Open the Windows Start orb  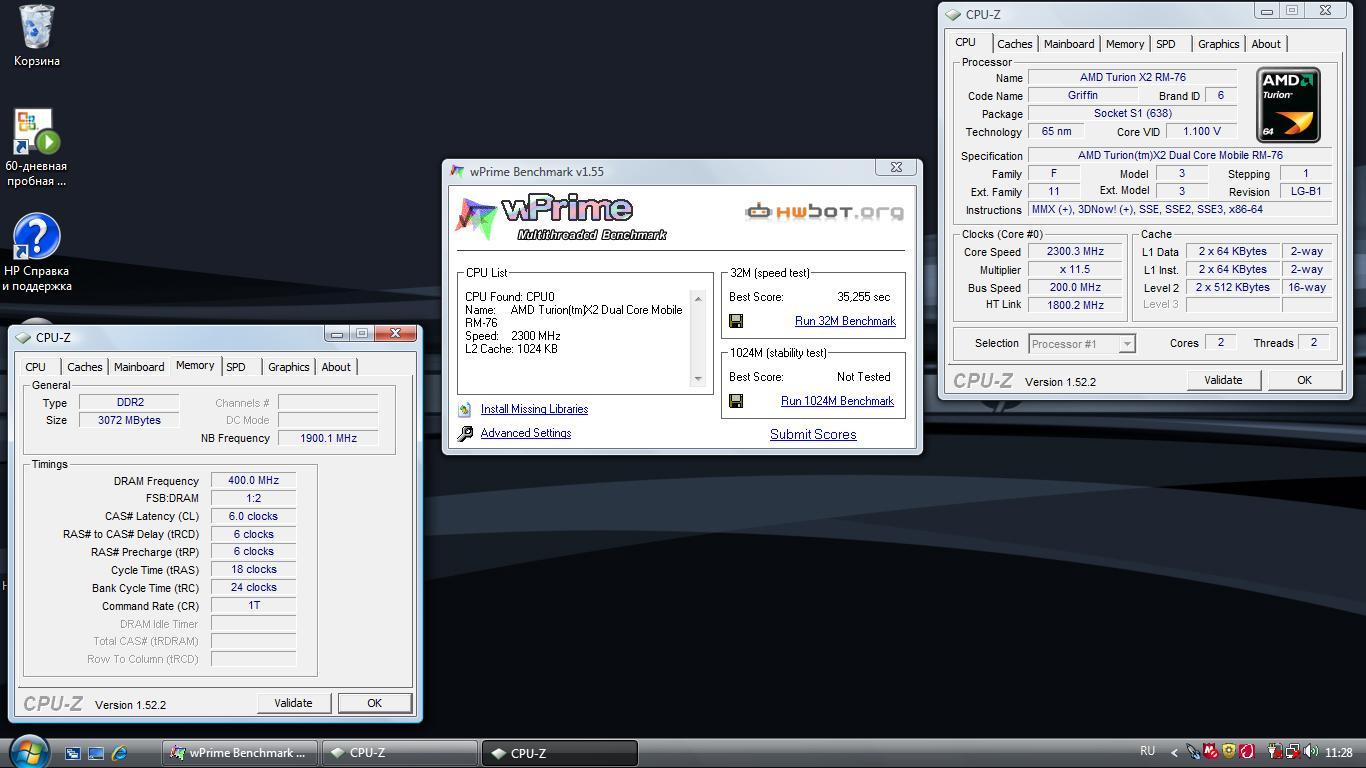point(29,752)
